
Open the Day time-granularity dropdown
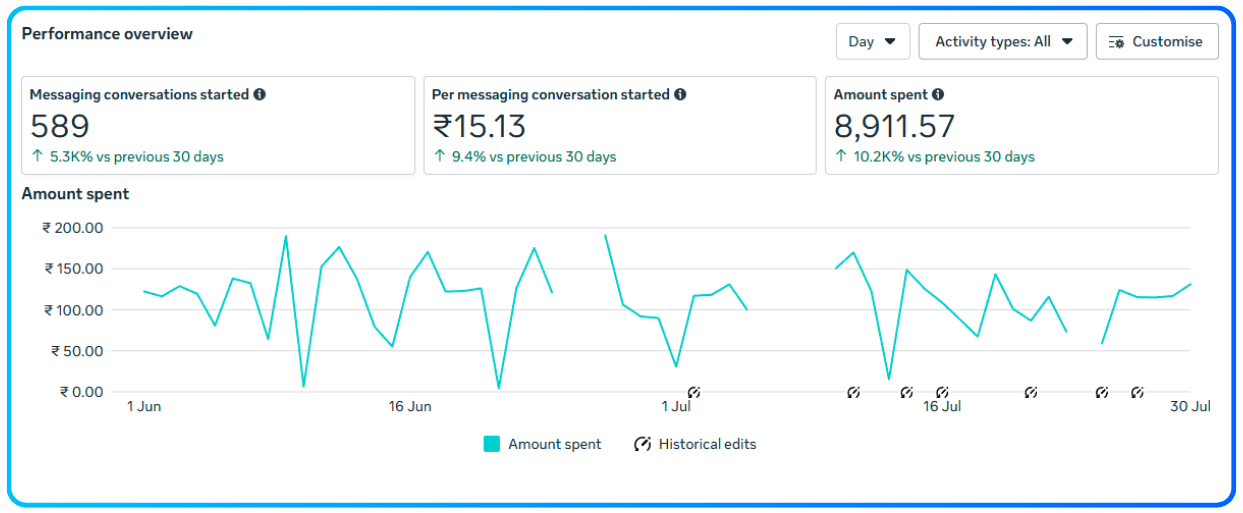pyautogui.click(x=872, y=42)
